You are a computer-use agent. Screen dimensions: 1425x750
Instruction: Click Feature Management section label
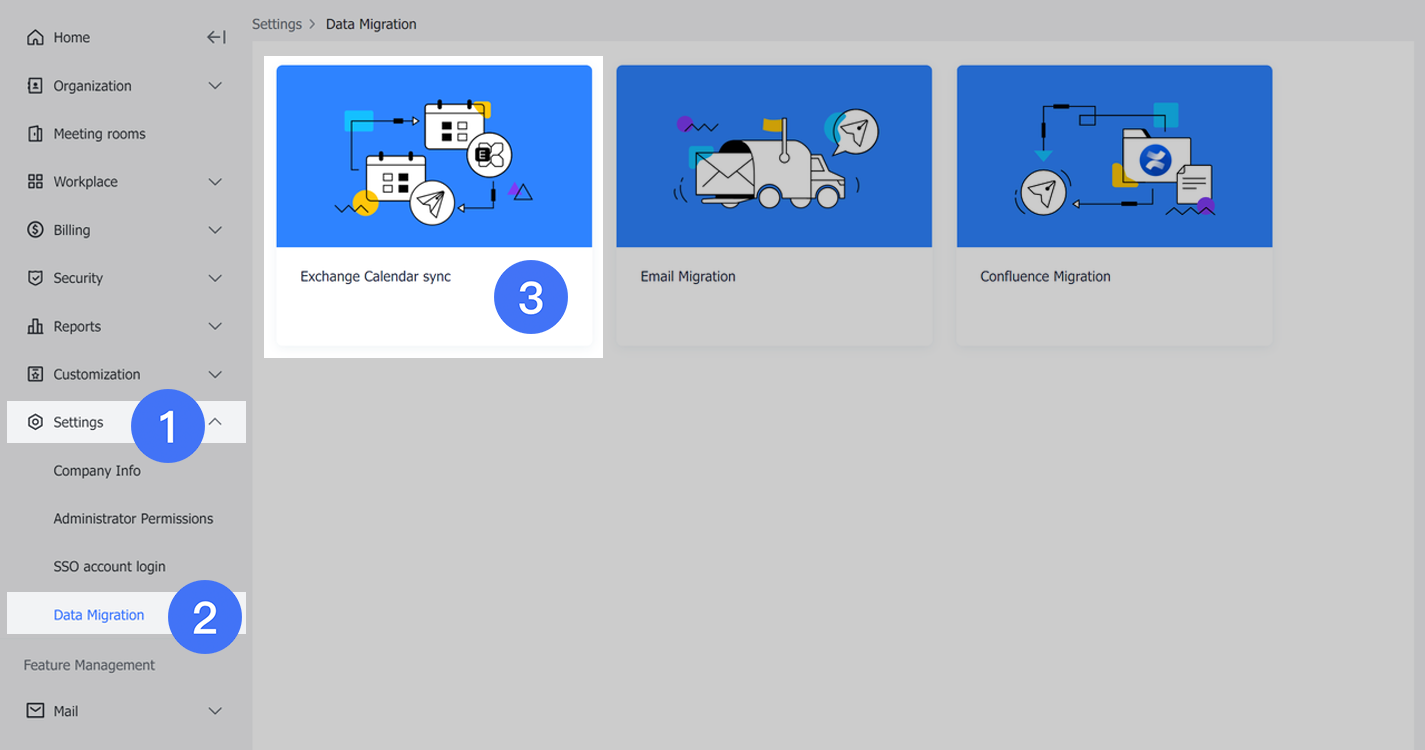[89, 665]
